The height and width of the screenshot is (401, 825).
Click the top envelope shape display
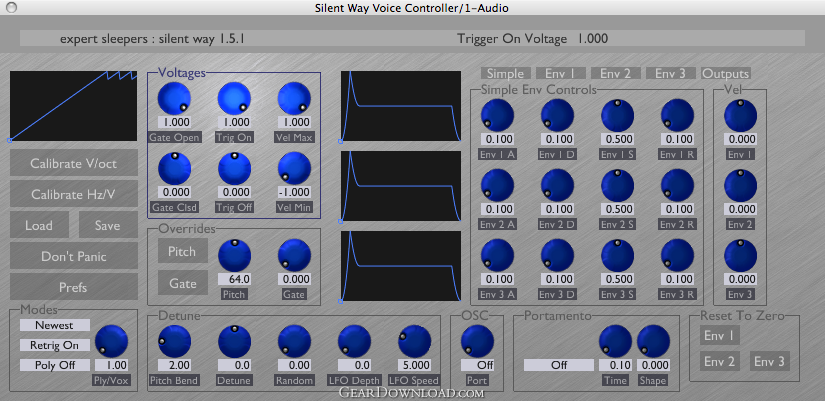pos(401,106)
